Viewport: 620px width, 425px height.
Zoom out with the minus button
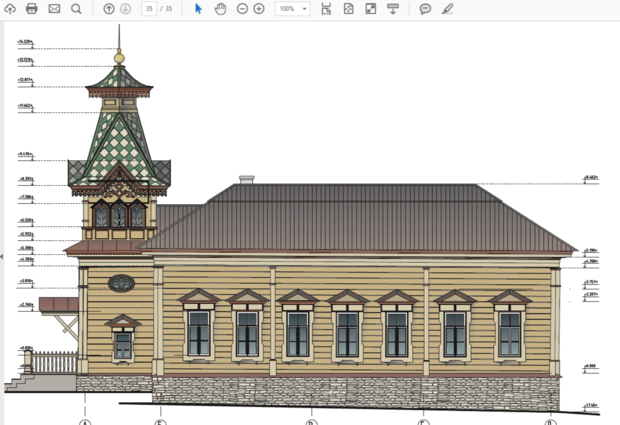pos(242,8)
